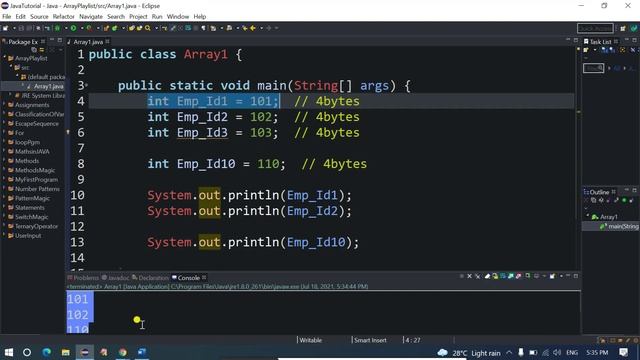640x360 pixels.
Task: Click the New Java Package toolbar icon
Action: point(107,28)
